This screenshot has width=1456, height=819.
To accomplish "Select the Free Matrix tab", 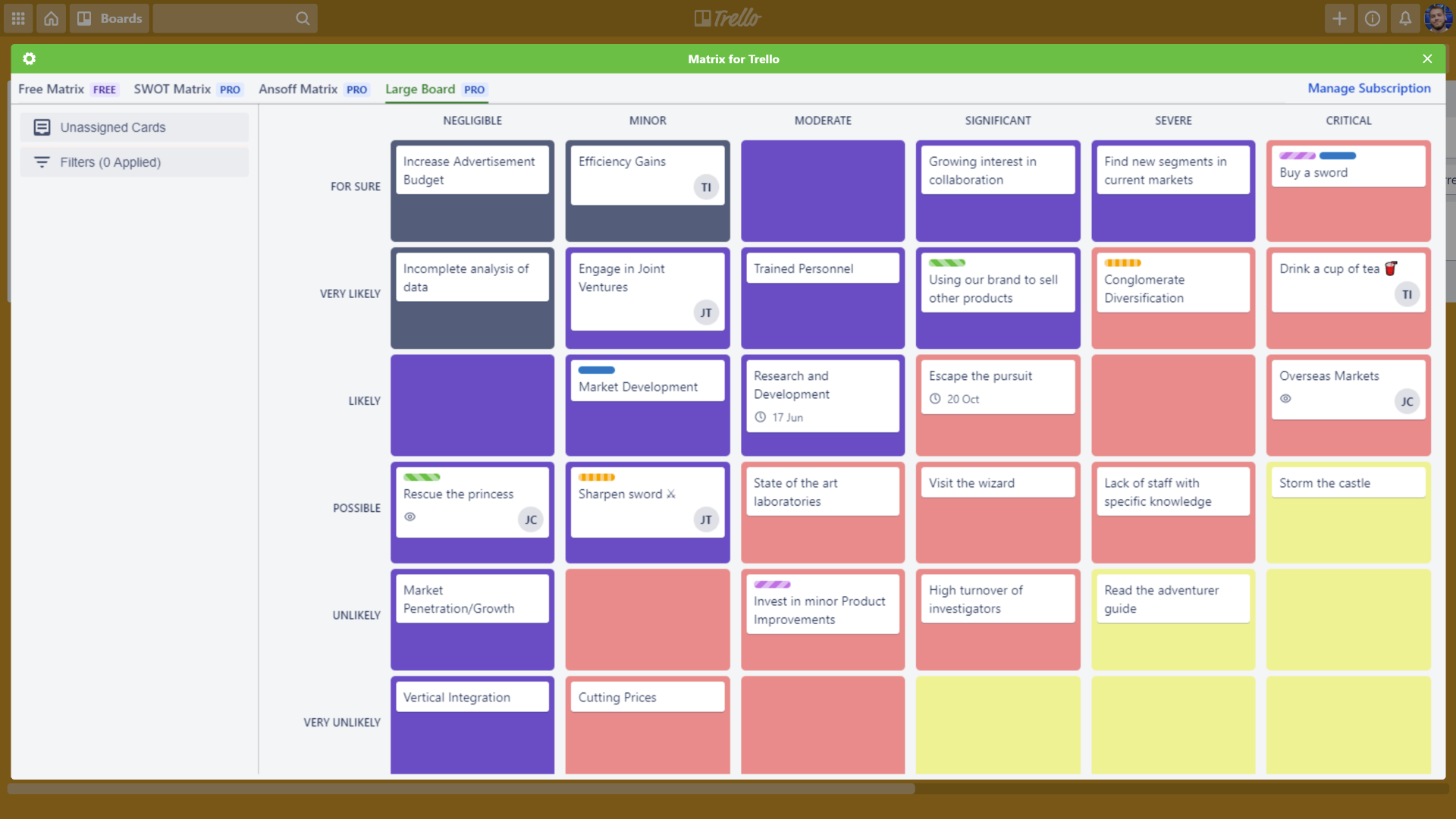I will pyautogui.click(x=50, y=89).
